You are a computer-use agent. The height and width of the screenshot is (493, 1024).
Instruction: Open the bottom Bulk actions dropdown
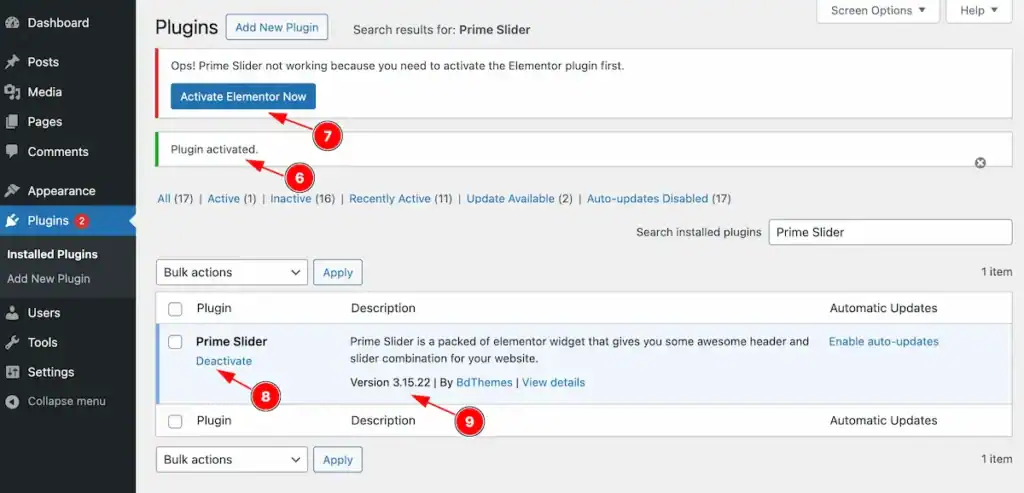(232, 460)
